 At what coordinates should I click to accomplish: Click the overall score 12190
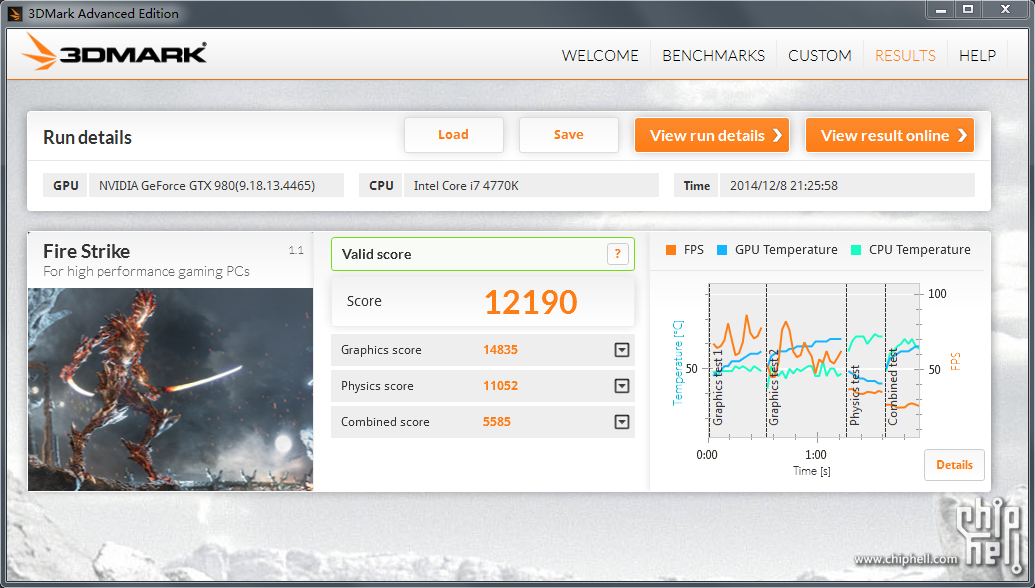(x=531, y=302)
